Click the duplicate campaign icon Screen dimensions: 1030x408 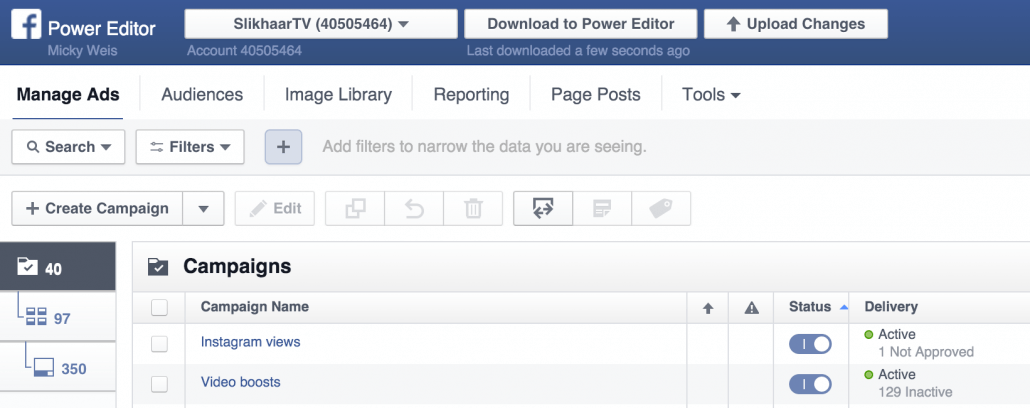[x=355, y=208]
